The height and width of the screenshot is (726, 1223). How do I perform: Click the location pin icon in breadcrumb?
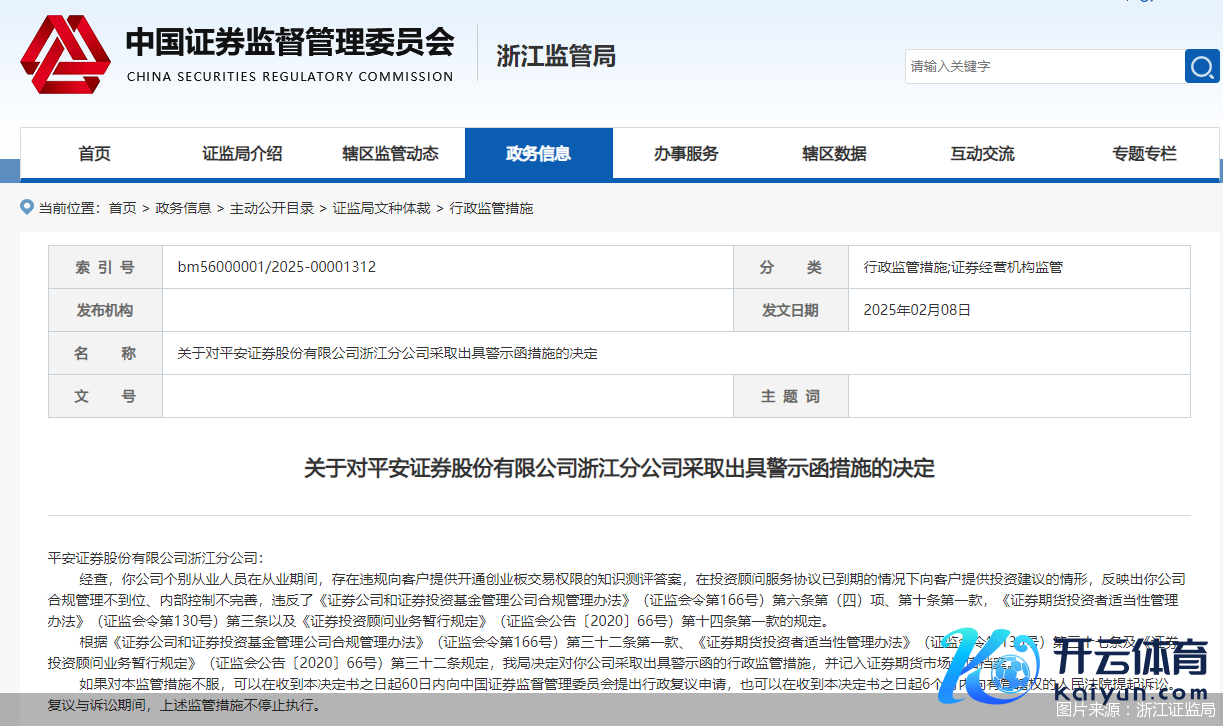(25, 207)
